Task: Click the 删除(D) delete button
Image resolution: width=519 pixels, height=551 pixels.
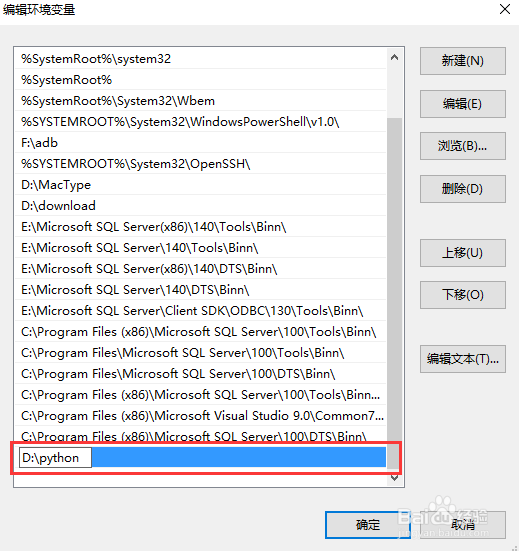Action: tap(463, 189)
